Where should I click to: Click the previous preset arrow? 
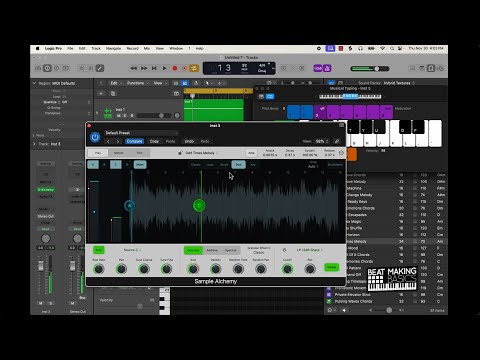[108, 141]
